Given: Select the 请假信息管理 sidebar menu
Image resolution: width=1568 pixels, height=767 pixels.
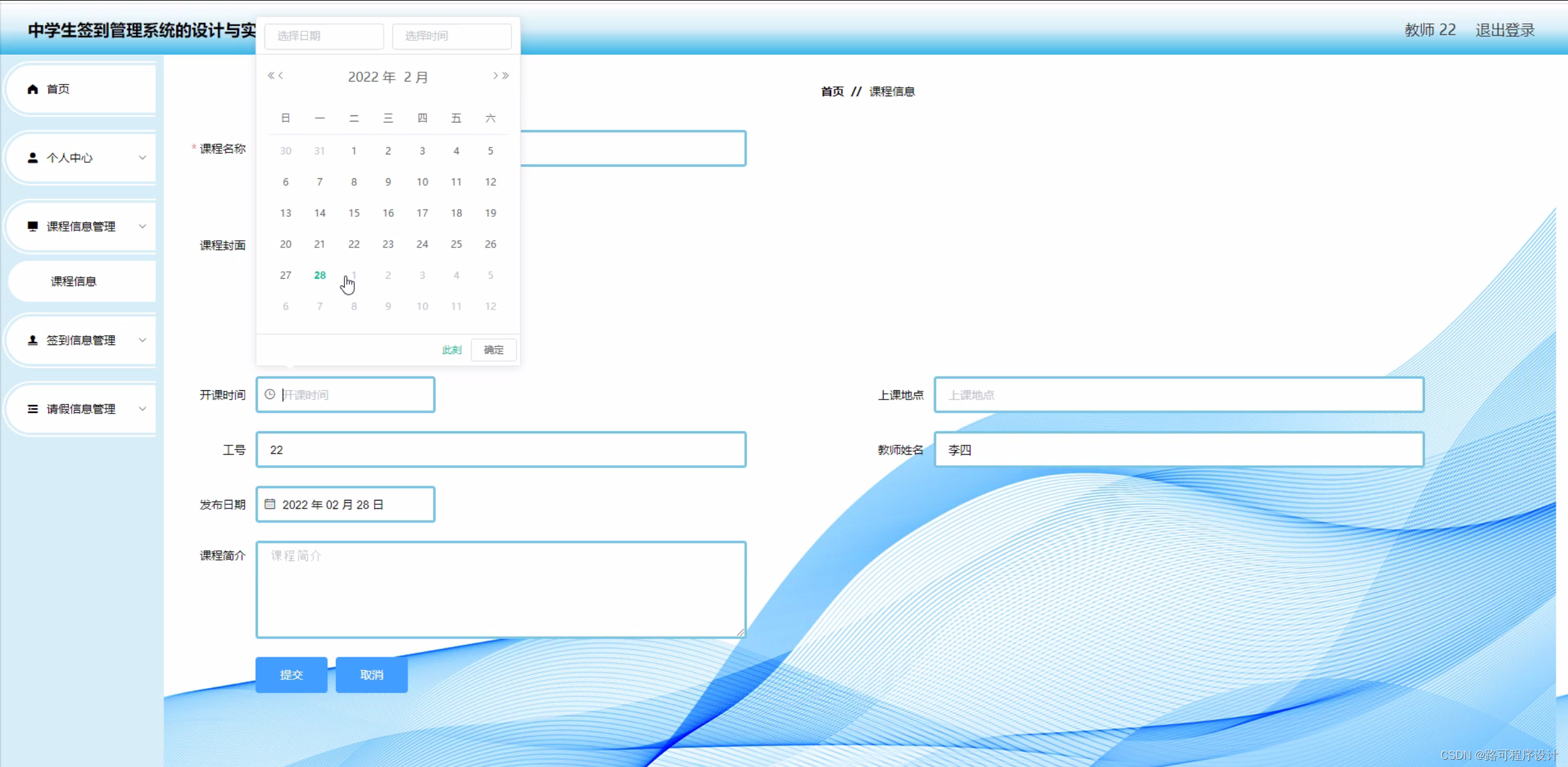Looking at the screenshot, I should 81,409.
